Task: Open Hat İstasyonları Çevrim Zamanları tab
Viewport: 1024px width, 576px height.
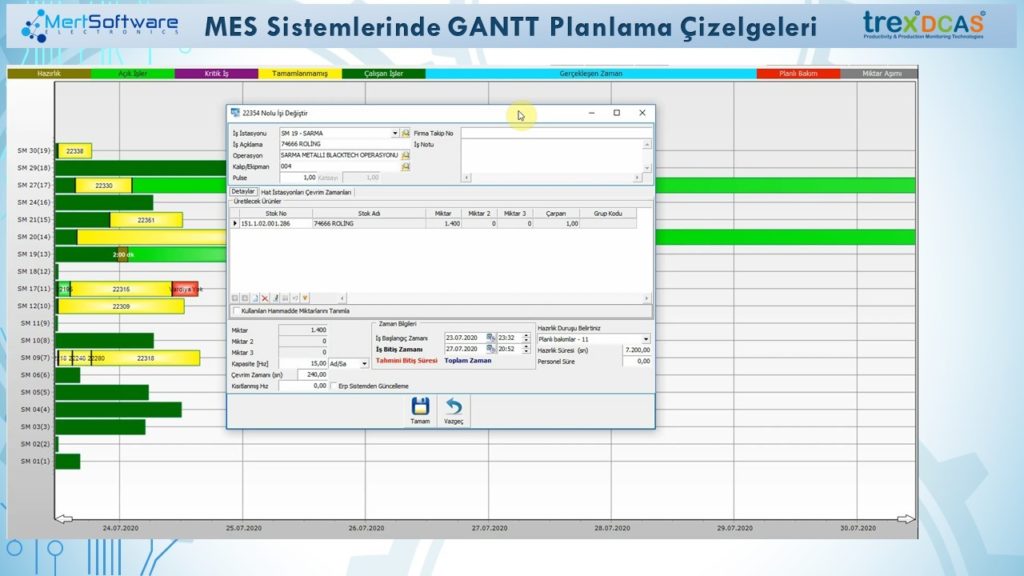Action: [x=306, y=191]
